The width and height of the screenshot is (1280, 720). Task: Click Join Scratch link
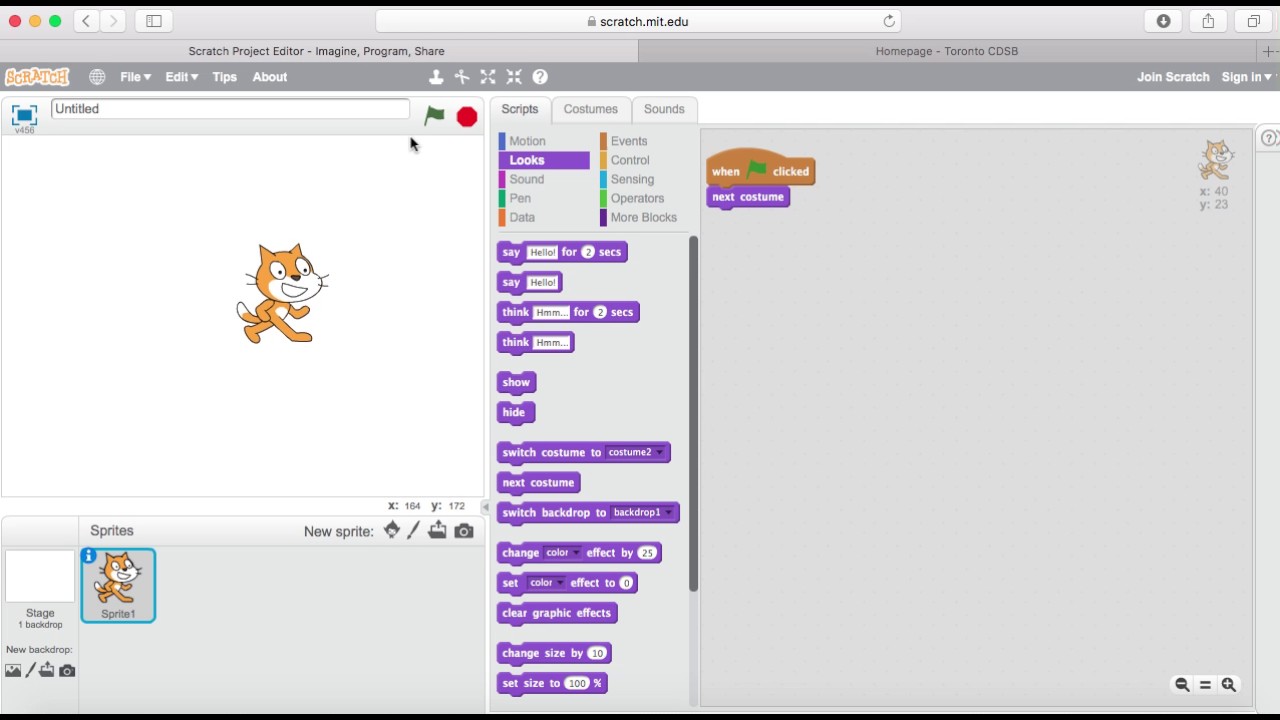[x=1173, y=77]
